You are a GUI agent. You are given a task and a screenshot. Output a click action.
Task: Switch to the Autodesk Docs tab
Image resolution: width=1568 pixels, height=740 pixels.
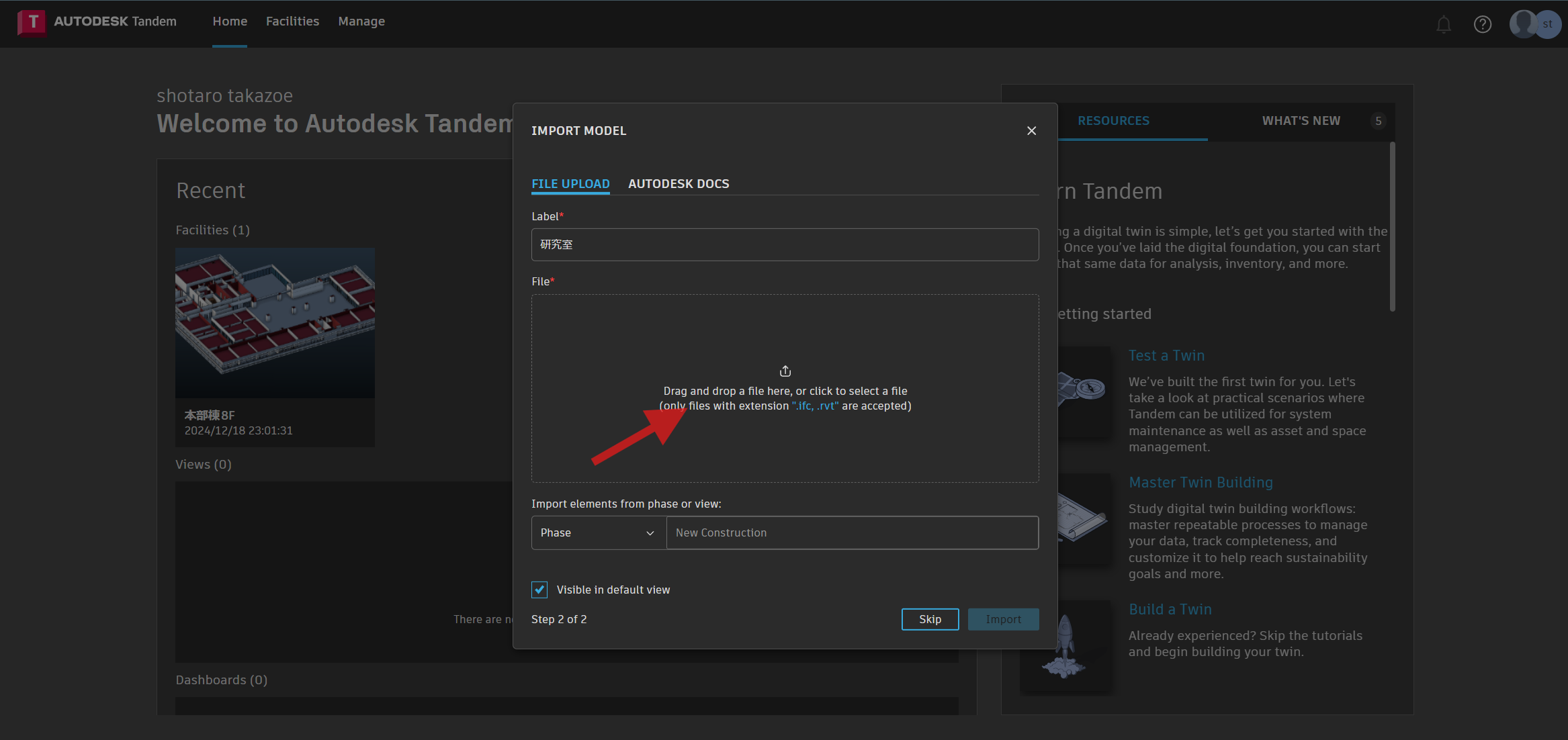(x=679, y=183)
